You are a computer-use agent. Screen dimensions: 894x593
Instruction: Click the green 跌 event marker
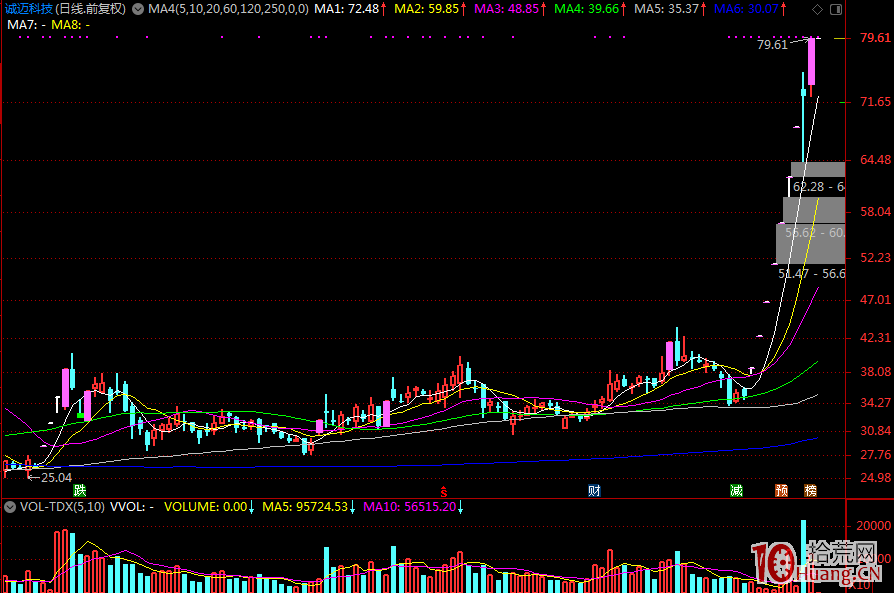(x=80, y=490)
